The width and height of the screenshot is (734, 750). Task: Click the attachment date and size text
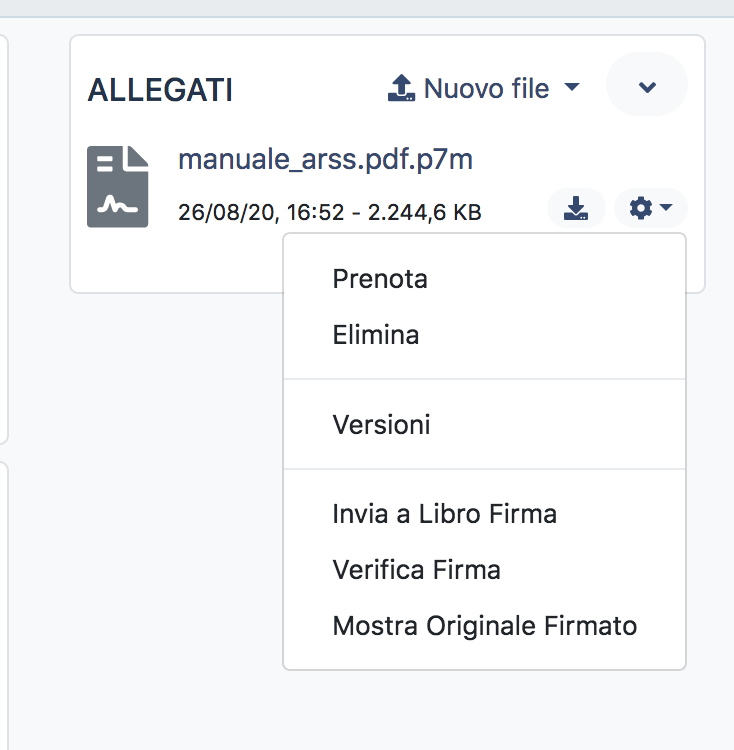tap(329, 212)
